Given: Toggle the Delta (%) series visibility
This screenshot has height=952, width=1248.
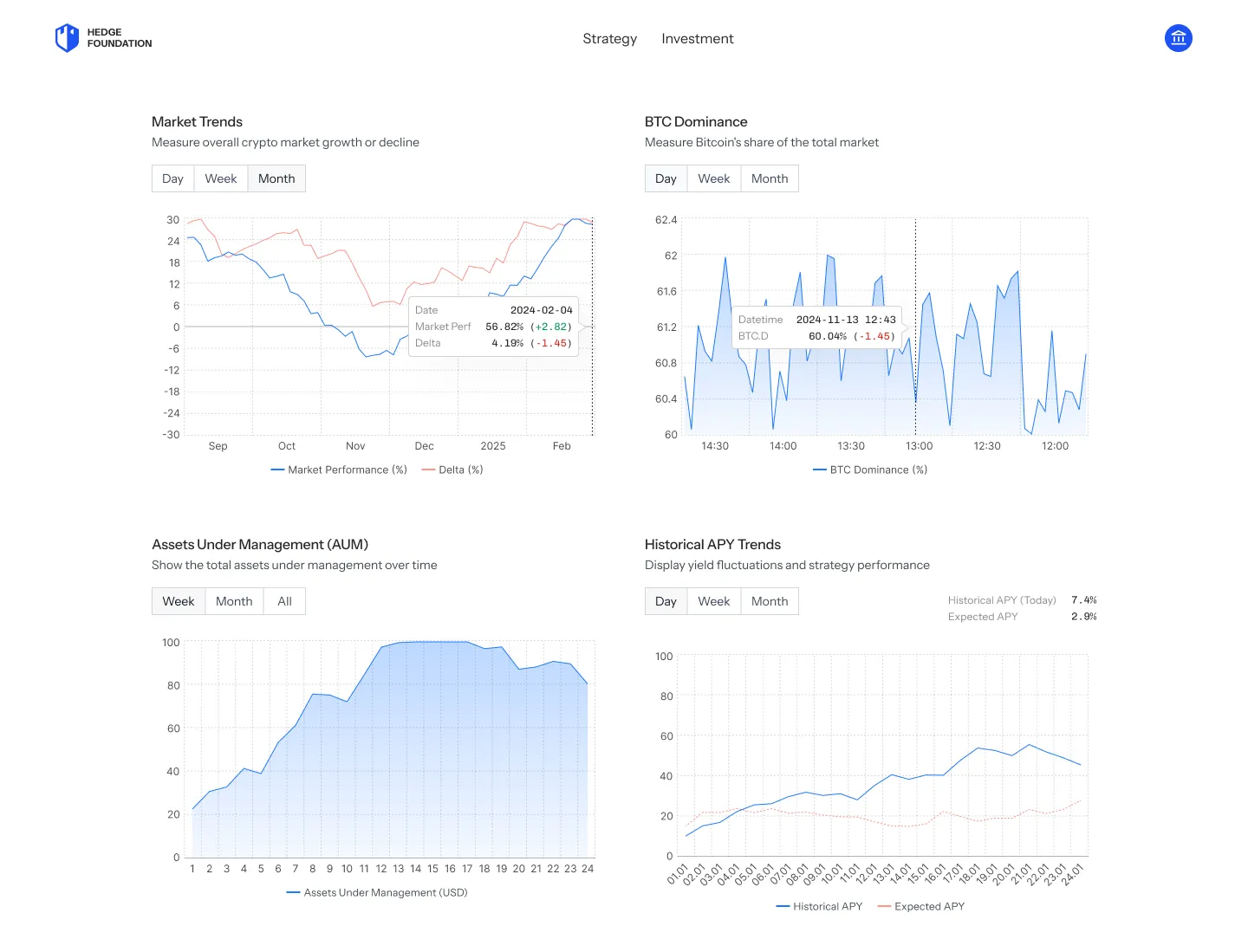Looking at the screenshot, I should [452, 470].
